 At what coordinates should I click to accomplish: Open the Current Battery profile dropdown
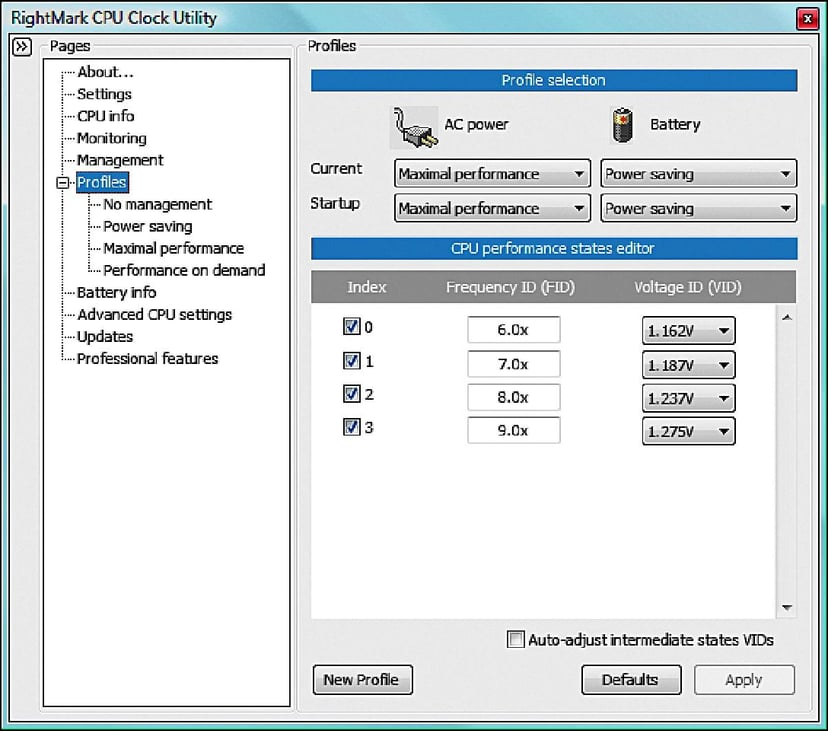tap(698, 174)
